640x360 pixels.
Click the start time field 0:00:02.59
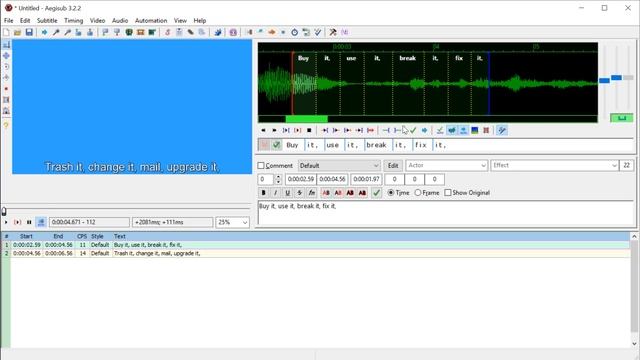(x=300, y=179)
